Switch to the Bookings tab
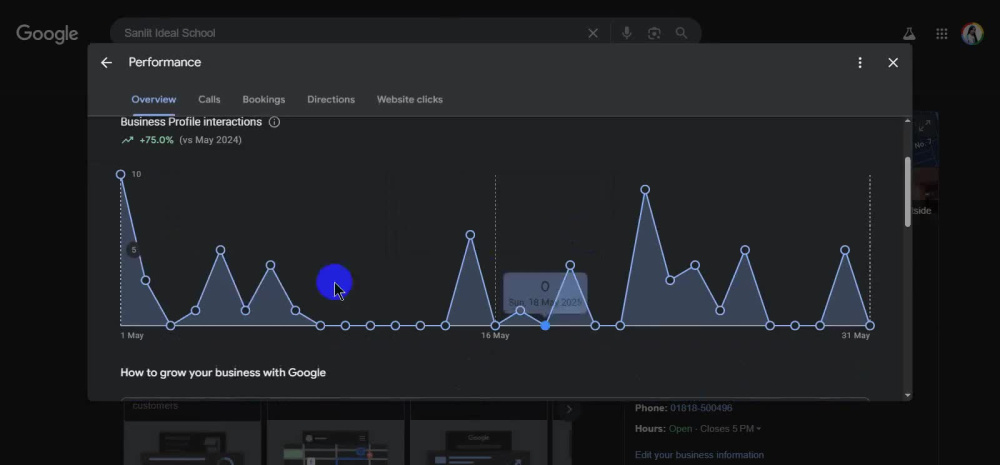Viewport: 1000px width, 465px height. 263,100
